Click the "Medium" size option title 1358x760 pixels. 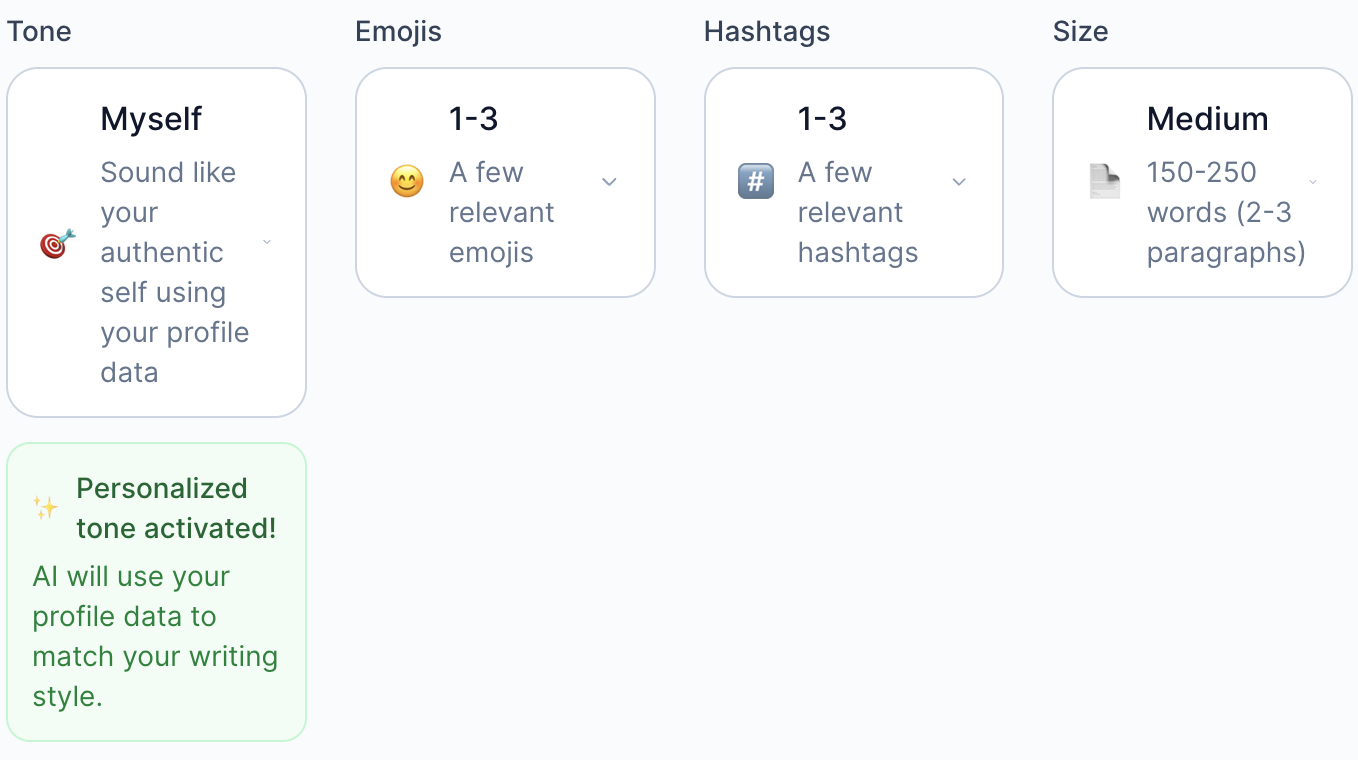(x=1207, y=119)
